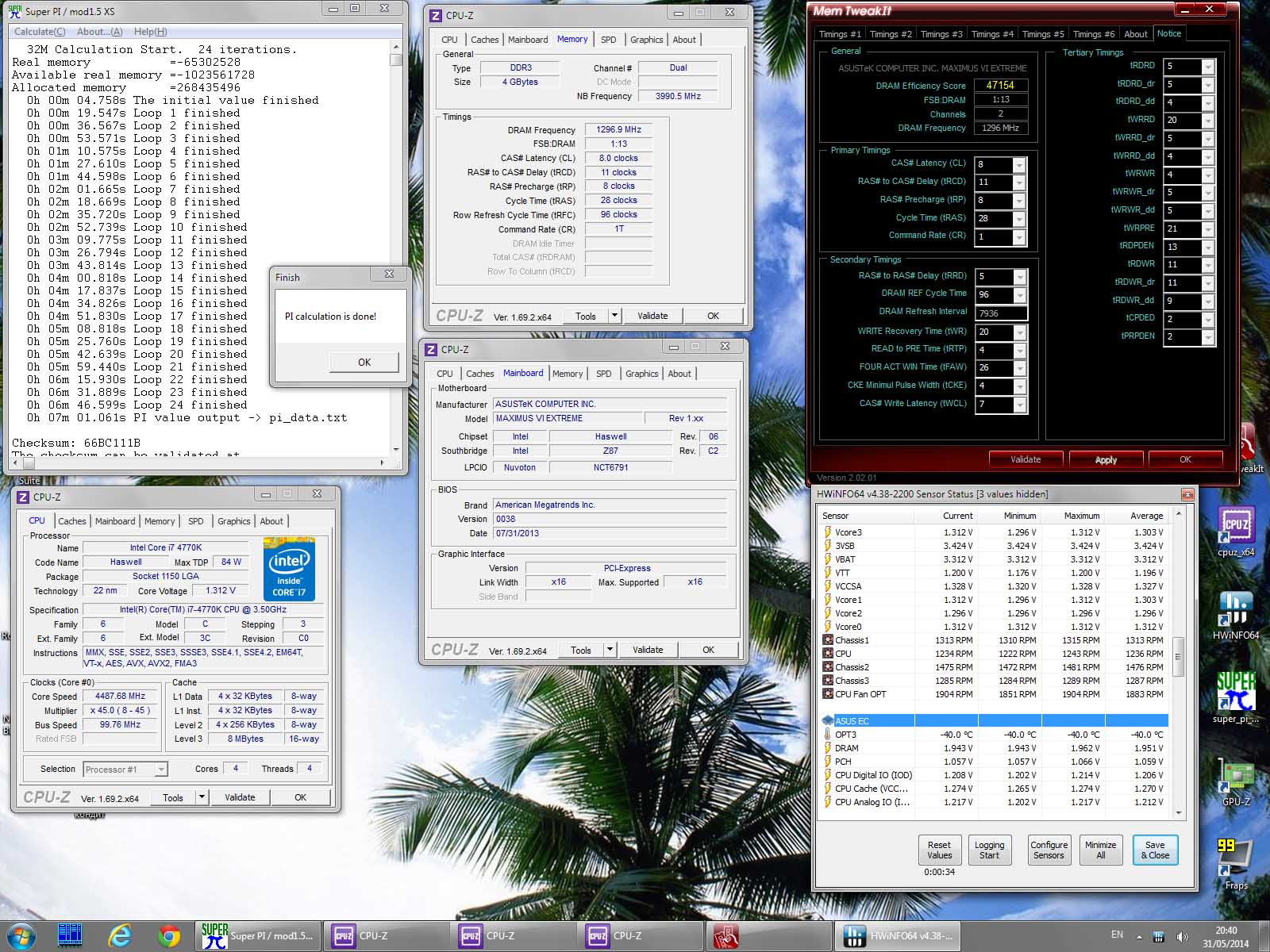Open the HWiNFO64 desktop icon
This screenshot has width=1270, height=952.
tap(1236, 615)
